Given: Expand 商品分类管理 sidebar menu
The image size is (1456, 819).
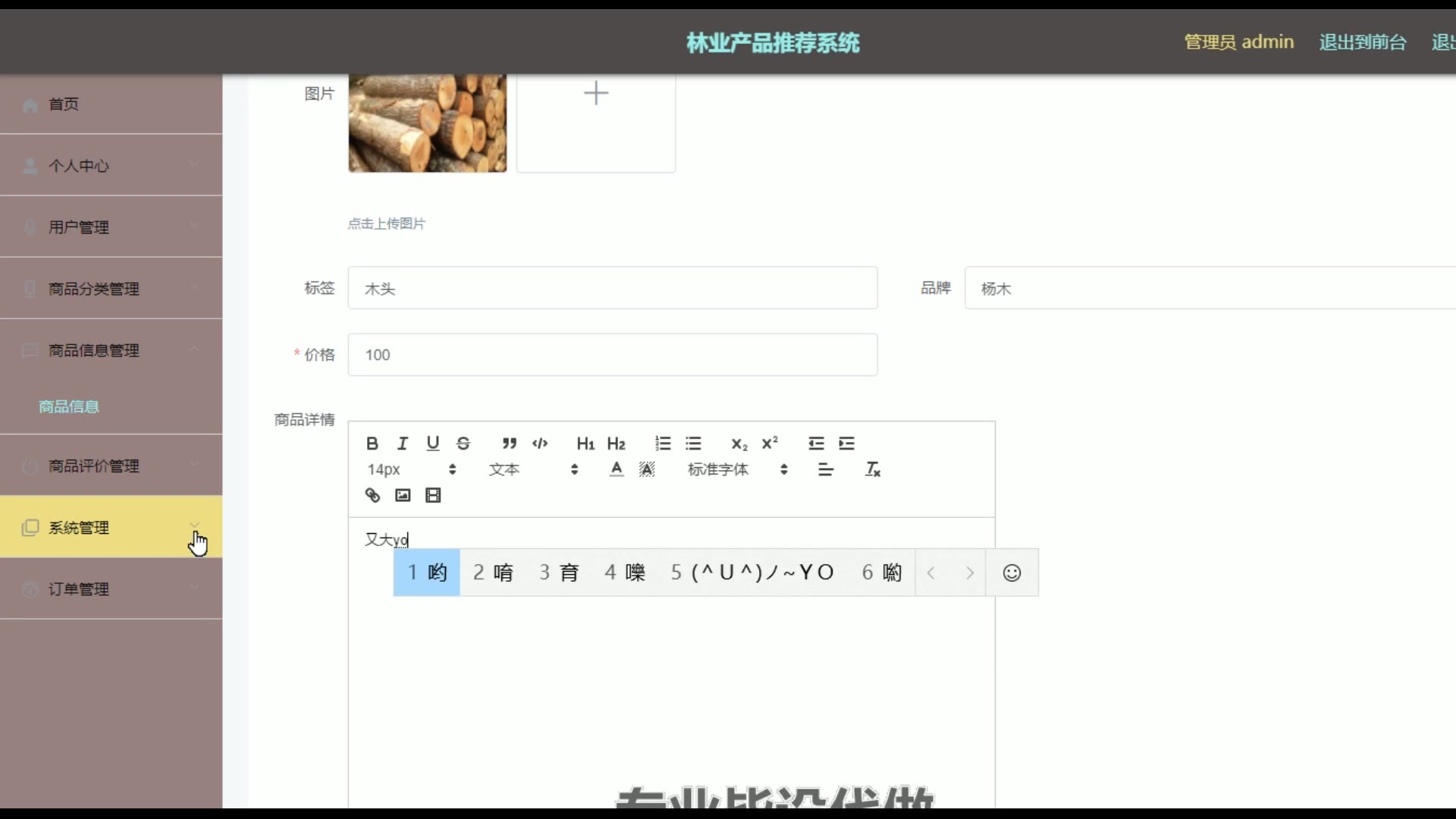Looking at the screenshot, I should [111, 288].
